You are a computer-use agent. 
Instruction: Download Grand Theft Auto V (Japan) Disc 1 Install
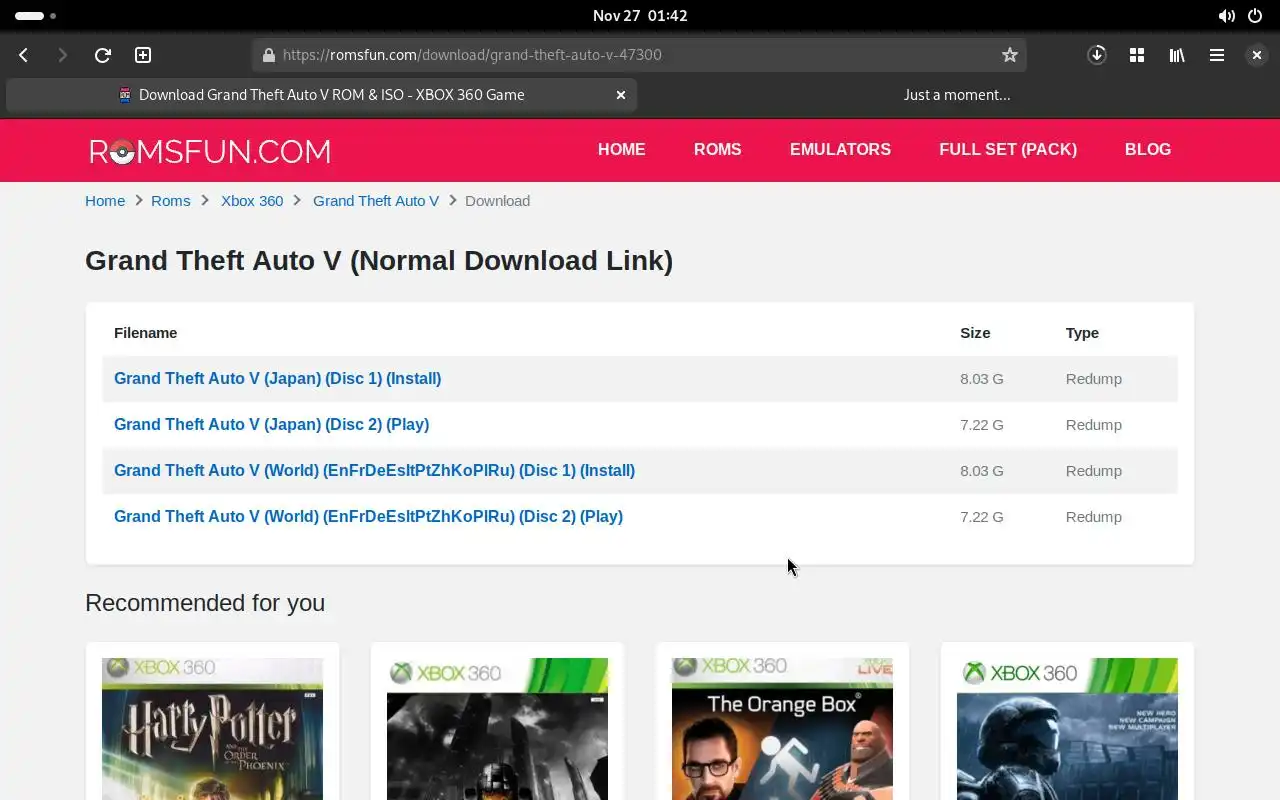click(278, 379)
